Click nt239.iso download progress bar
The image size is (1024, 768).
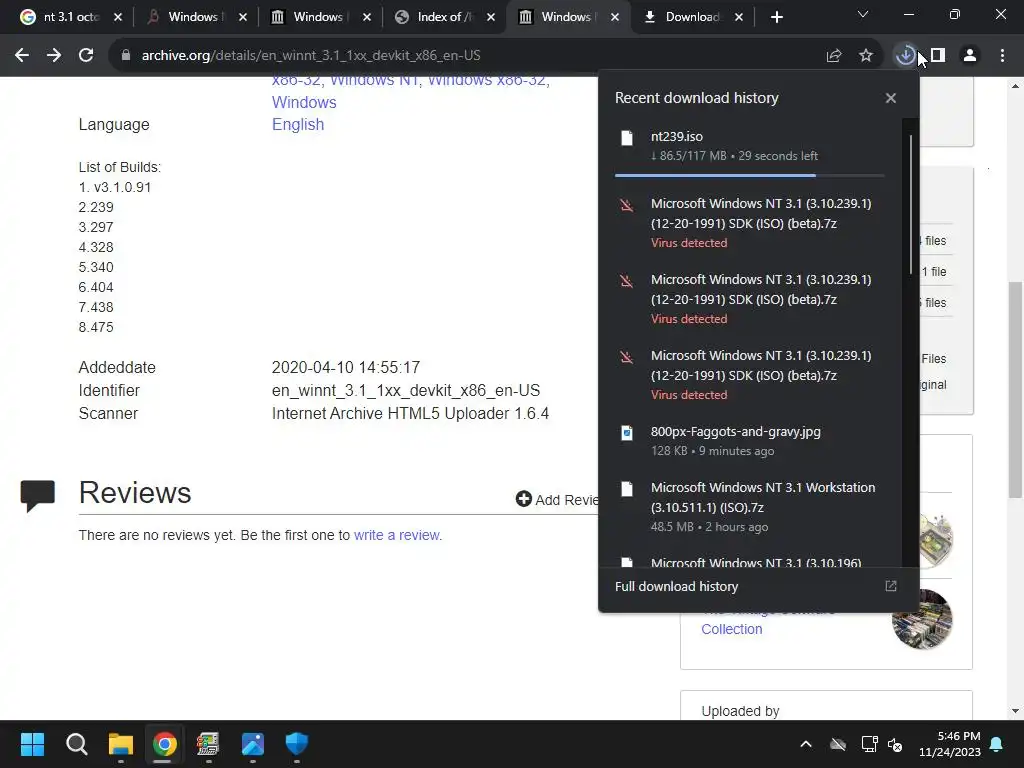[749, 176]
